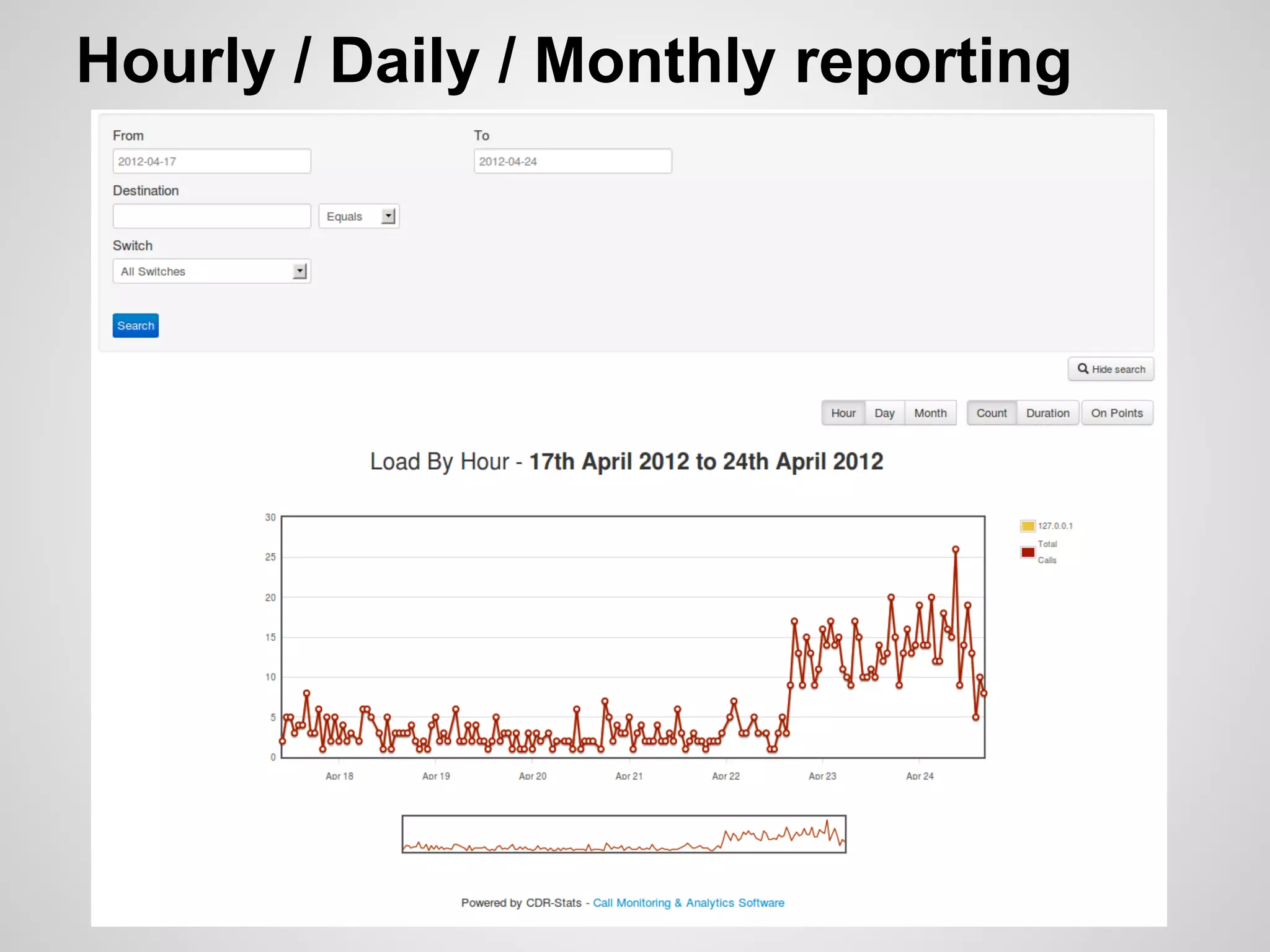Focus the Destination text input
The height and width of the screenshot is (952, 1270).
point(211,216)
